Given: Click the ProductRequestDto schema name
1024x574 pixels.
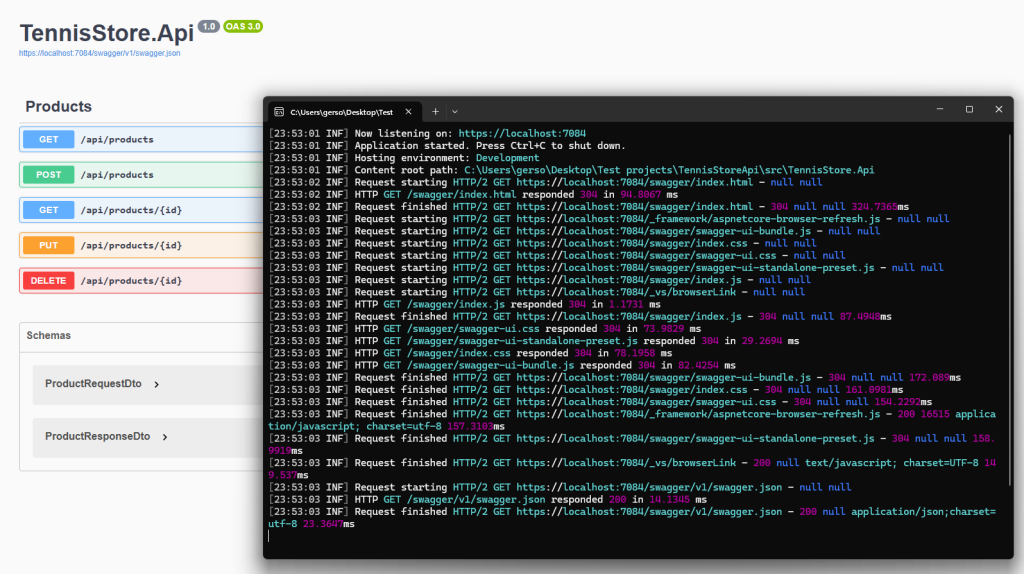Looking at the screenshot, I should coord(93,384).
